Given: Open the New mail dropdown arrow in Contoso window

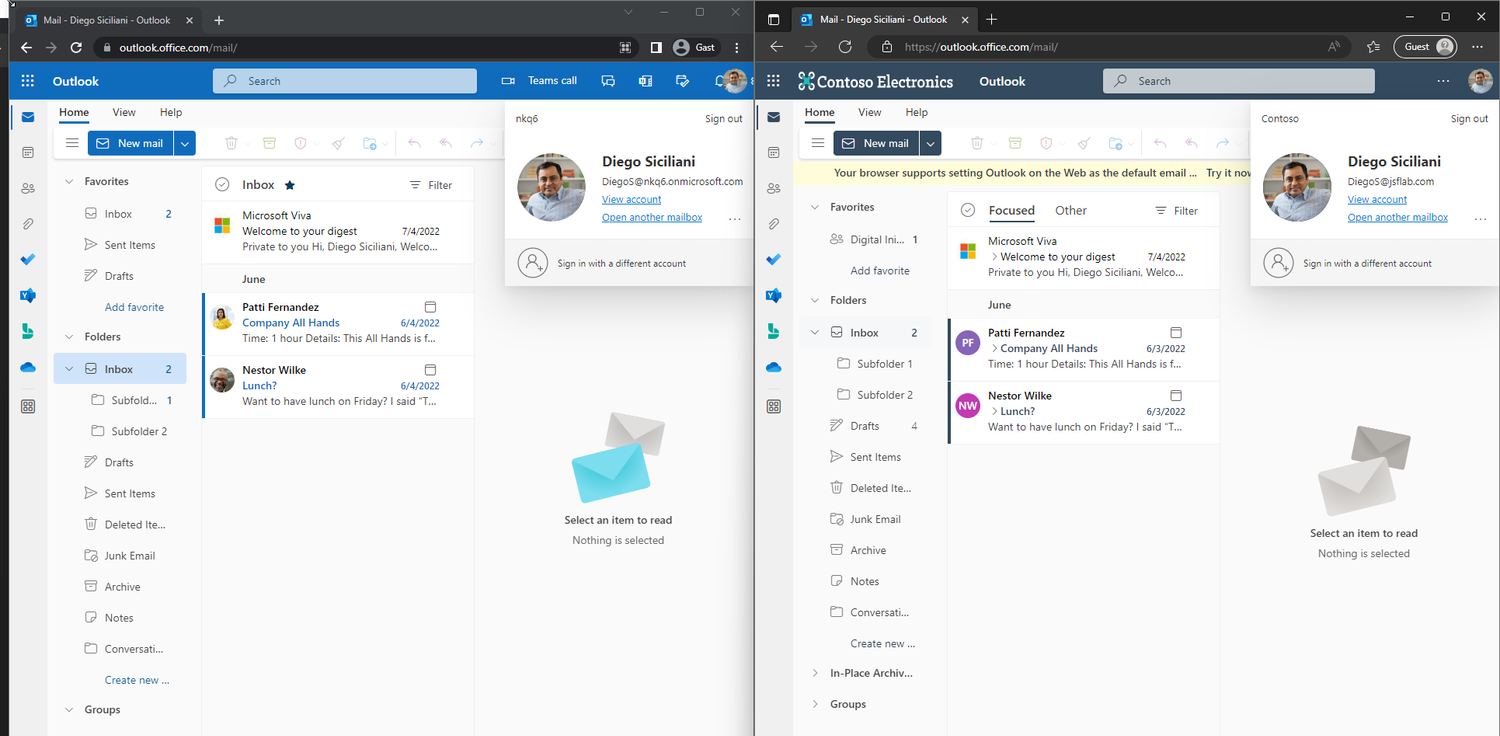Looking at the screenshot, I should click(930, 143).
